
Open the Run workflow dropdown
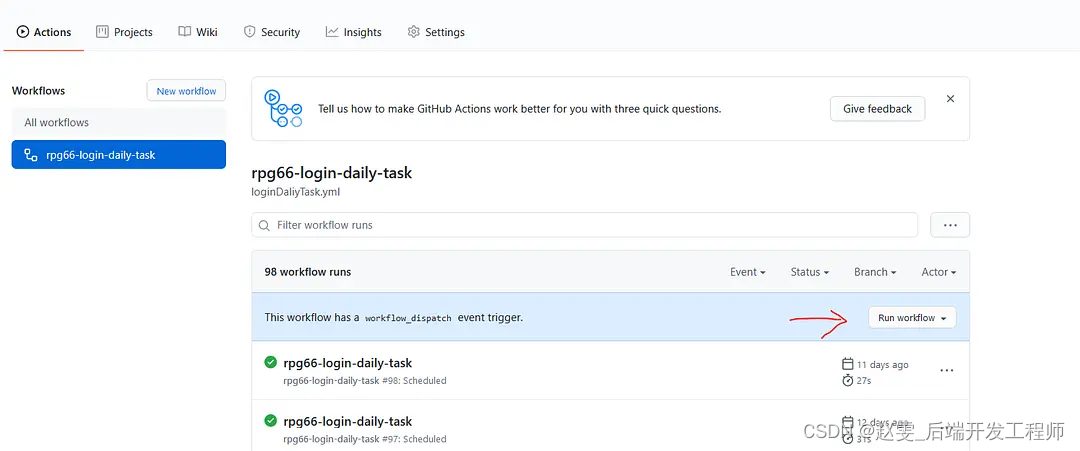click(x=912, y=317)
